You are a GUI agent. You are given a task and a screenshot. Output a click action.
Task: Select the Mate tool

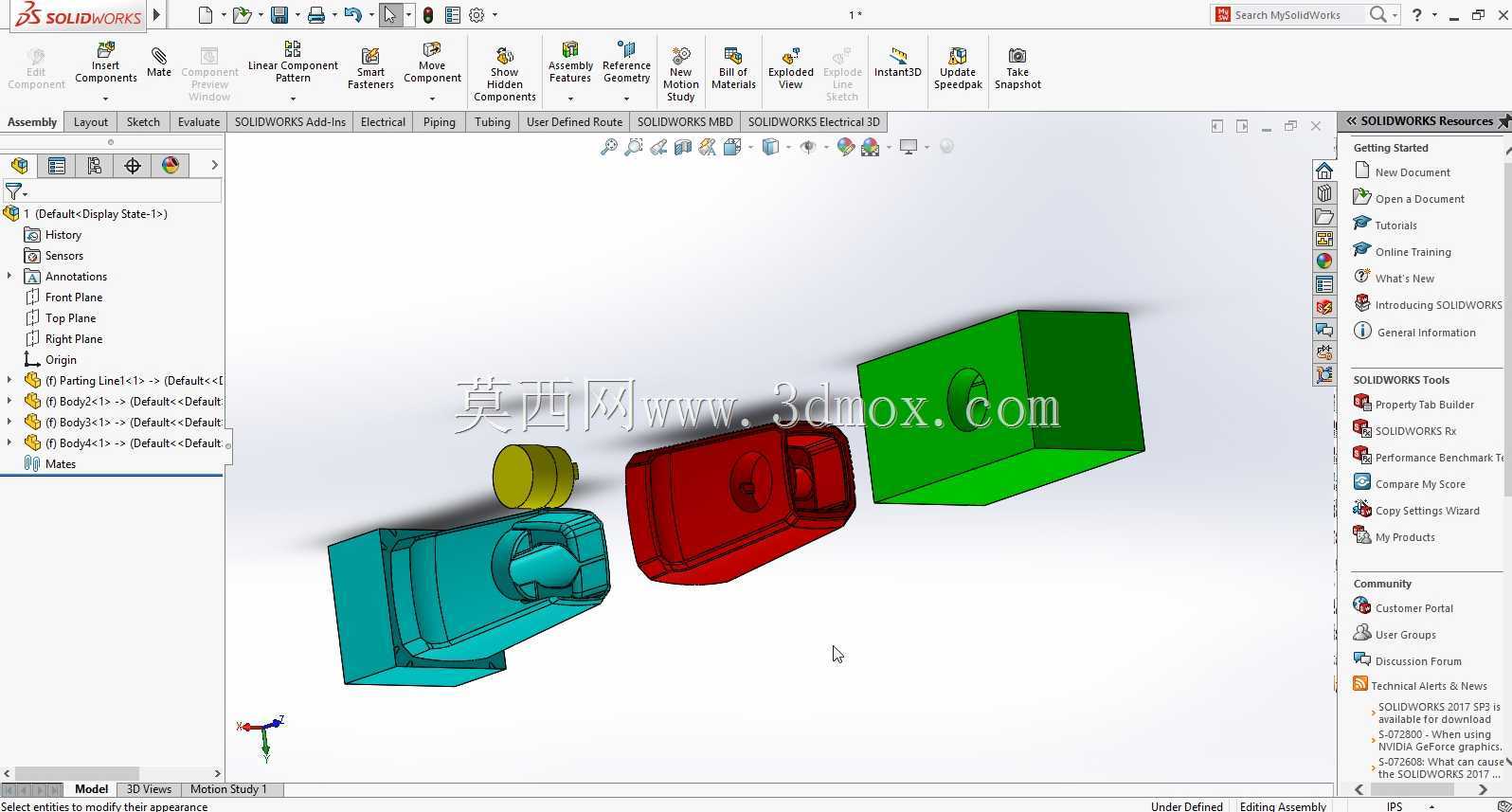click(x=159, y=63)
